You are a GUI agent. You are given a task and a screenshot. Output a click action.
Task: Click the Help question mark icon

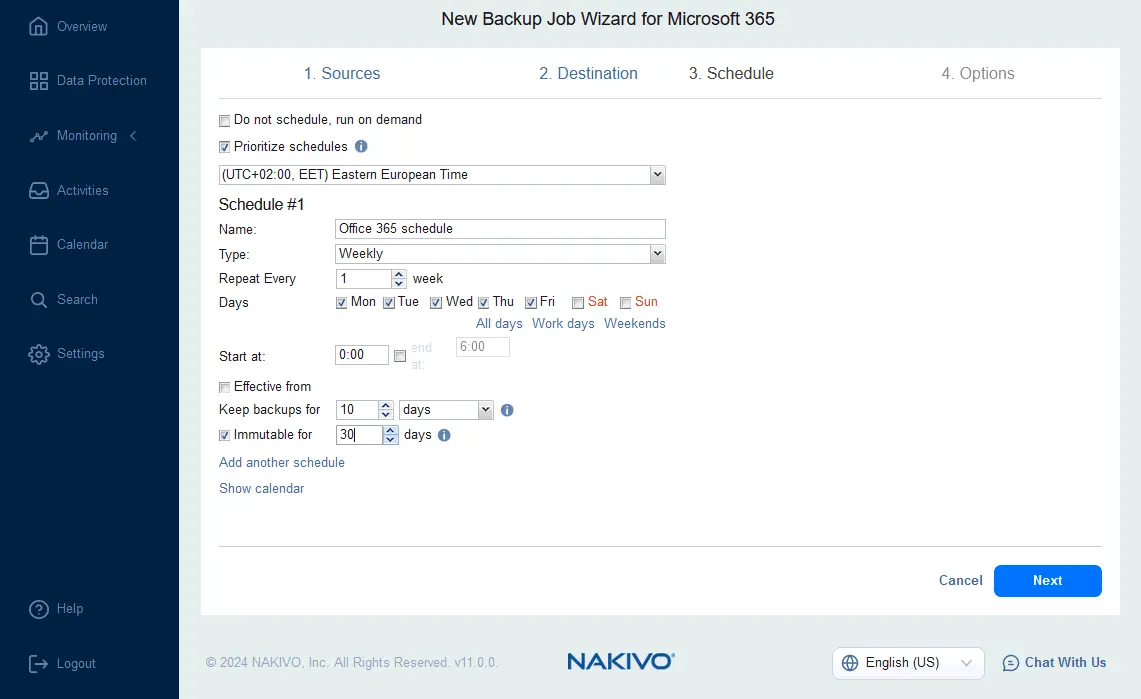tap(39, 609)
